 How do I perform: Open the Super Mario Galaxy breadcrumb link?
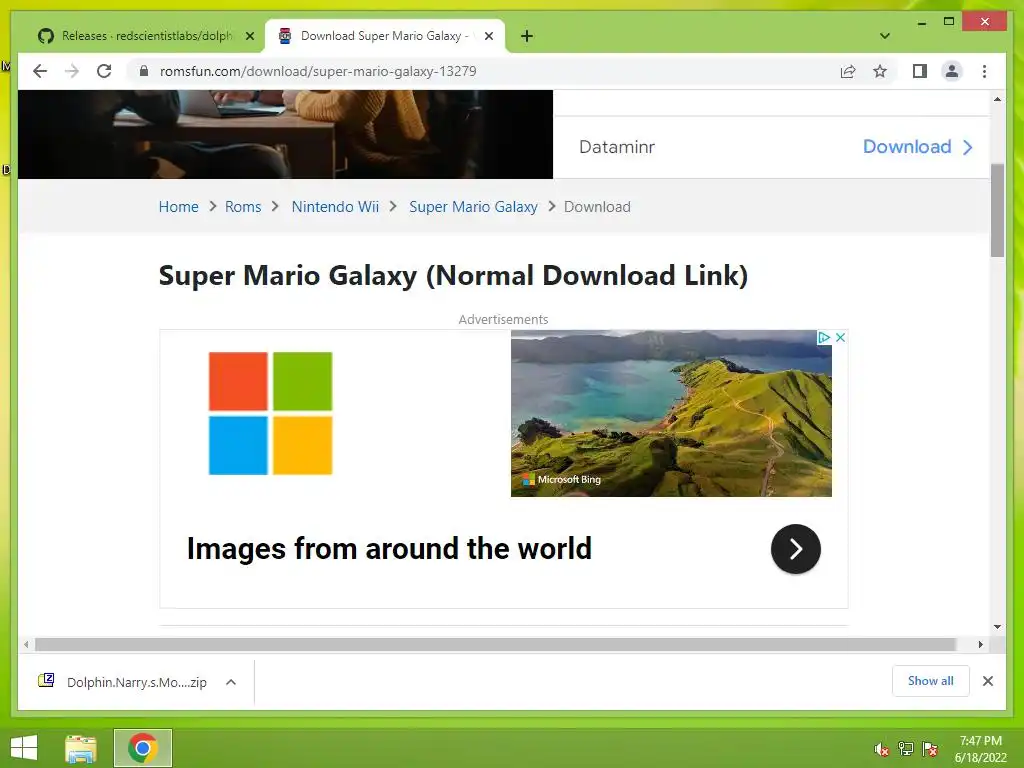(473, 207)
